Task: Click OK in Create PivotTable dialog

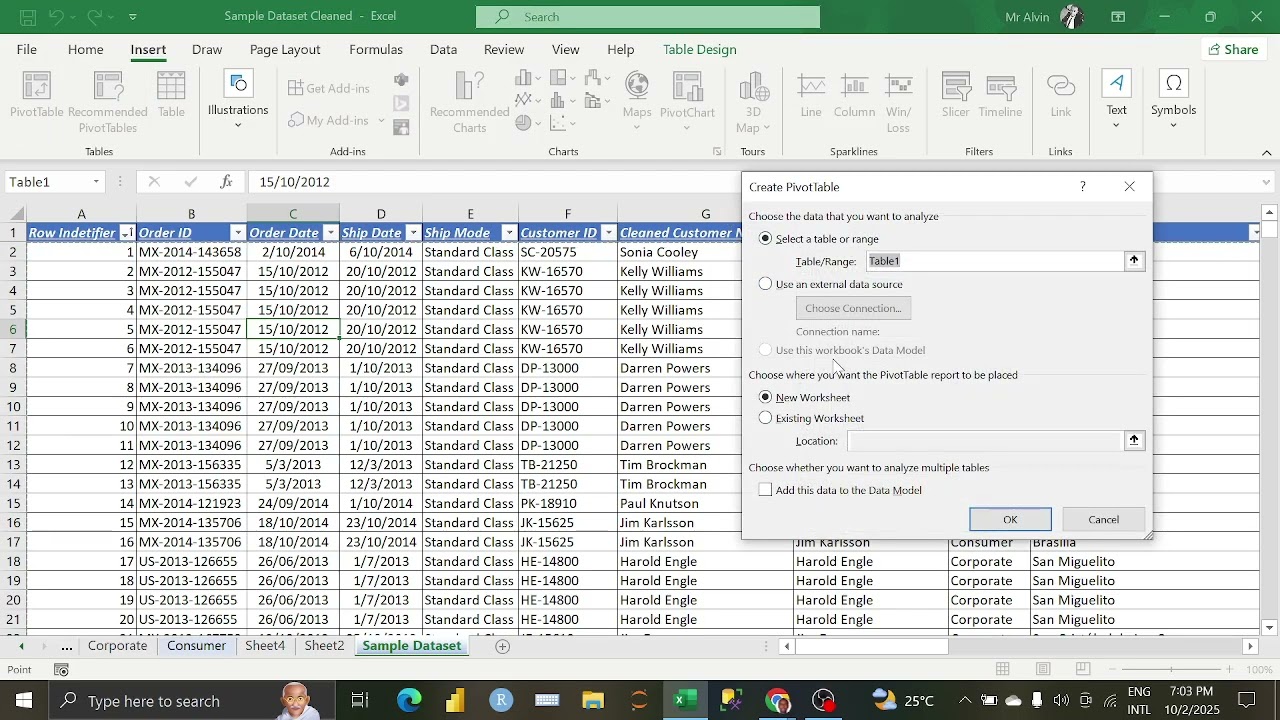Action: (x=1010, y=519)
